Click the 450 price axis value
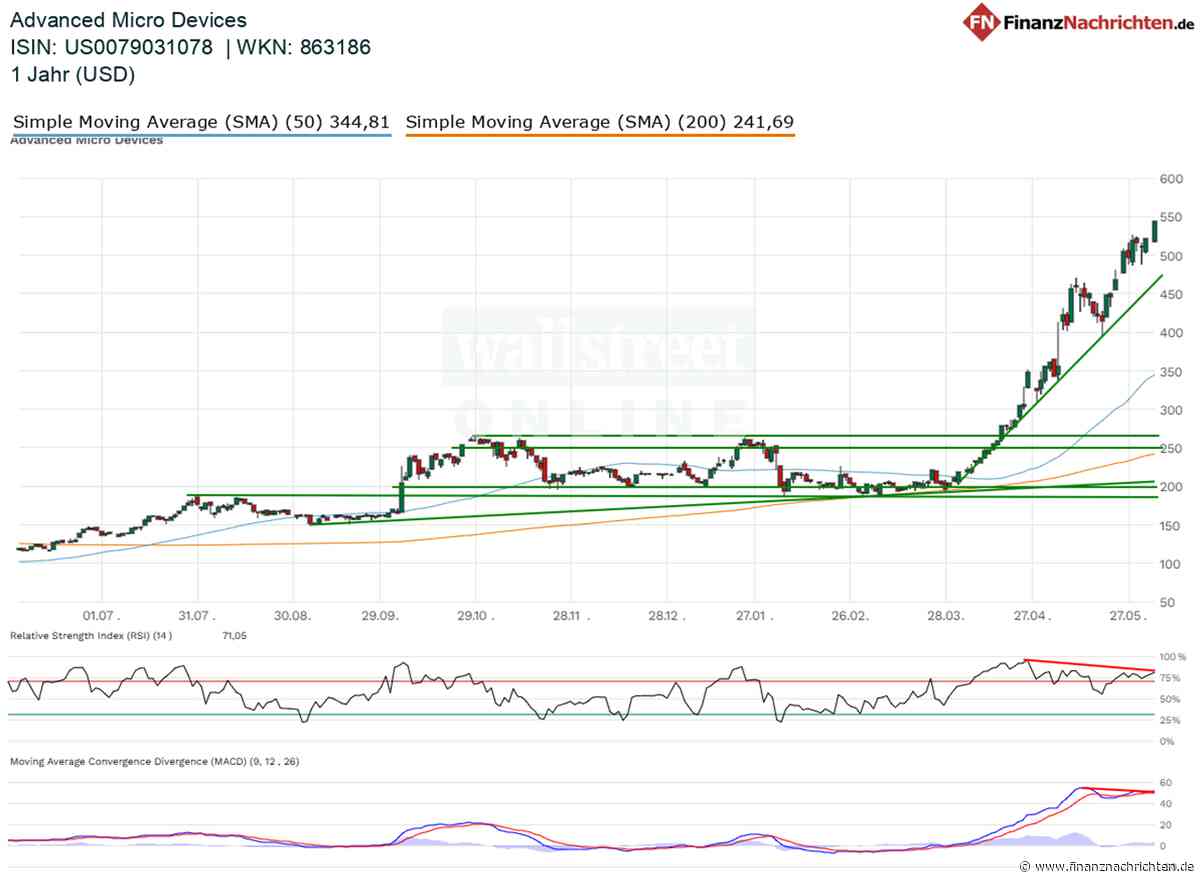This screenshot has height=881, width=1200. (x=1172, y=294)
